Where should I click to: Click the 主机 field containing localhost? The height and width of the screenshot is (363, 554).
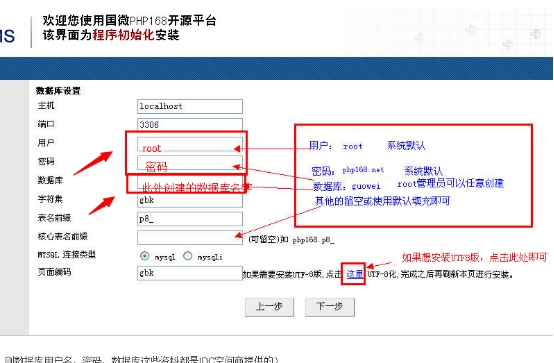pyautogui.click(x=190, y=106)
